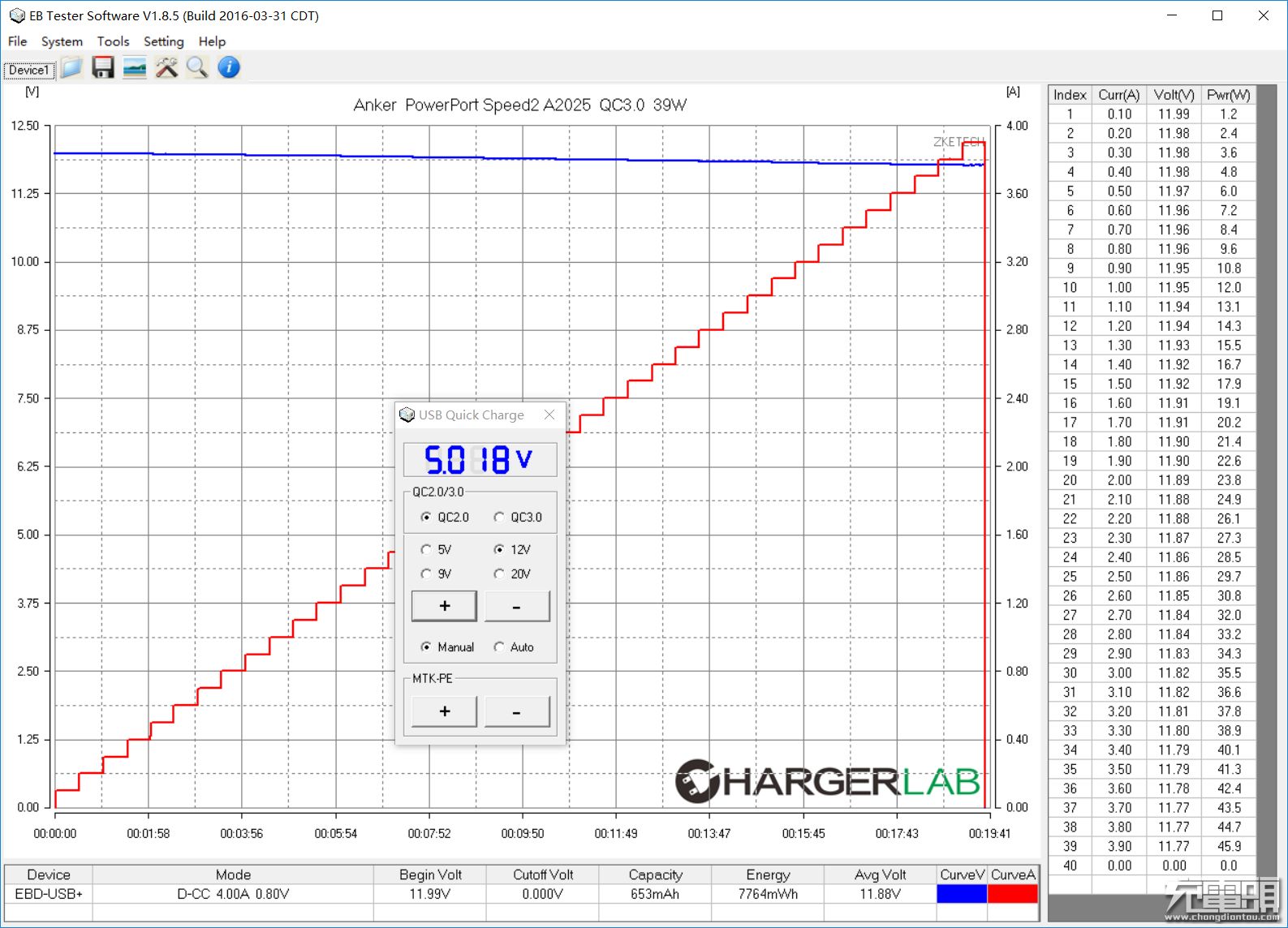Open the tools settings hammer icon
The image size is (1288, 928).
(166, 67)
